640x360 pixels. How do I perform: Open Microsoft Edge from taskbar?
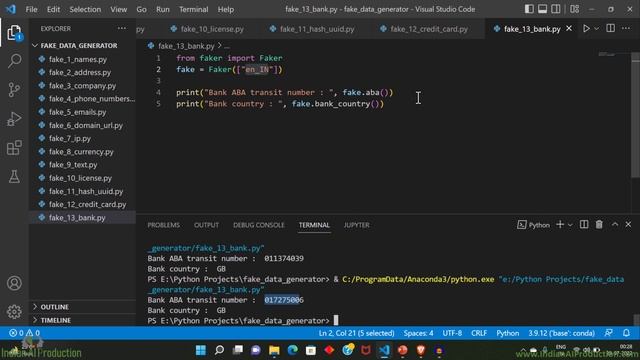[x=292, y=350]
